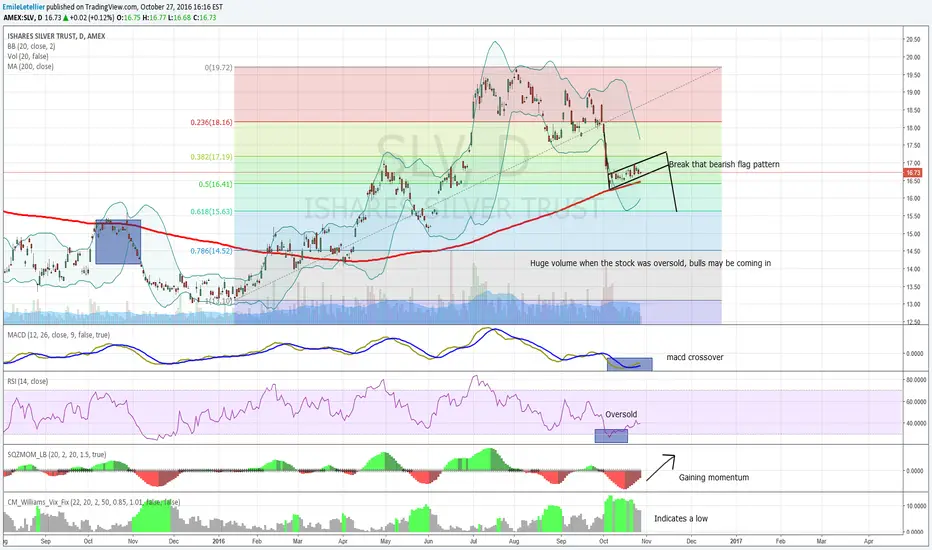The width and height of the screenshot is (932, 550).
Task: Click the MACD (12, 26, close, 9) pane legend
Action: (x=58, y=335)
